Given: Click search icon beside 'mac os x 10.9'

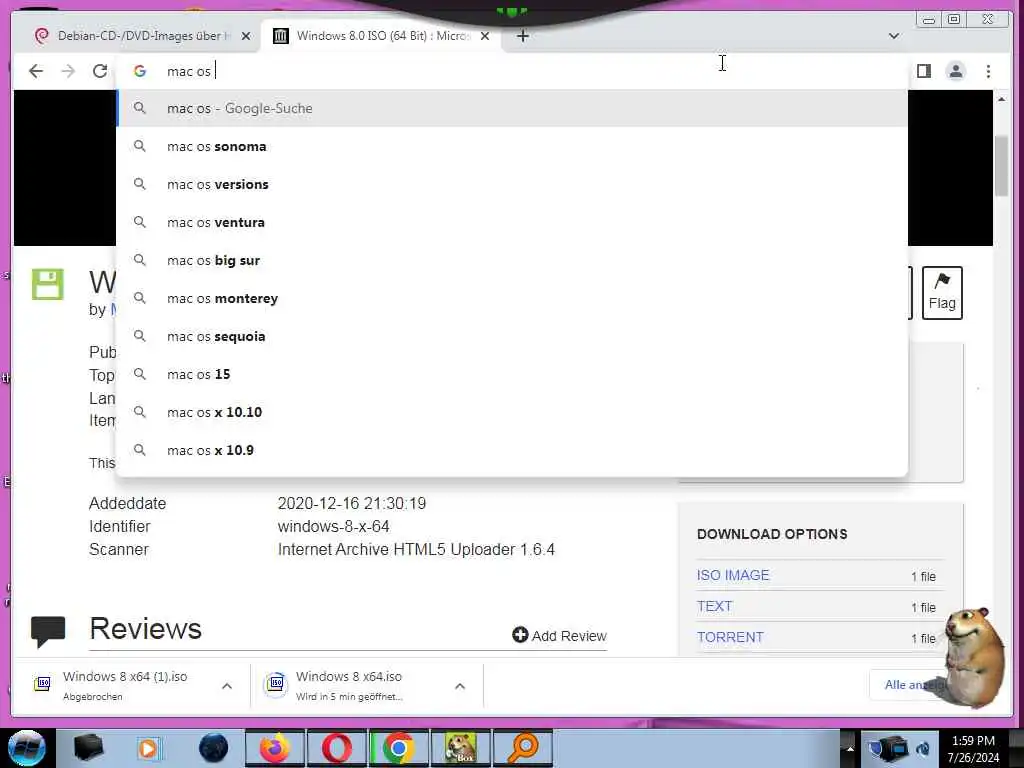Looking at the screenshot, I should (140, 449).
